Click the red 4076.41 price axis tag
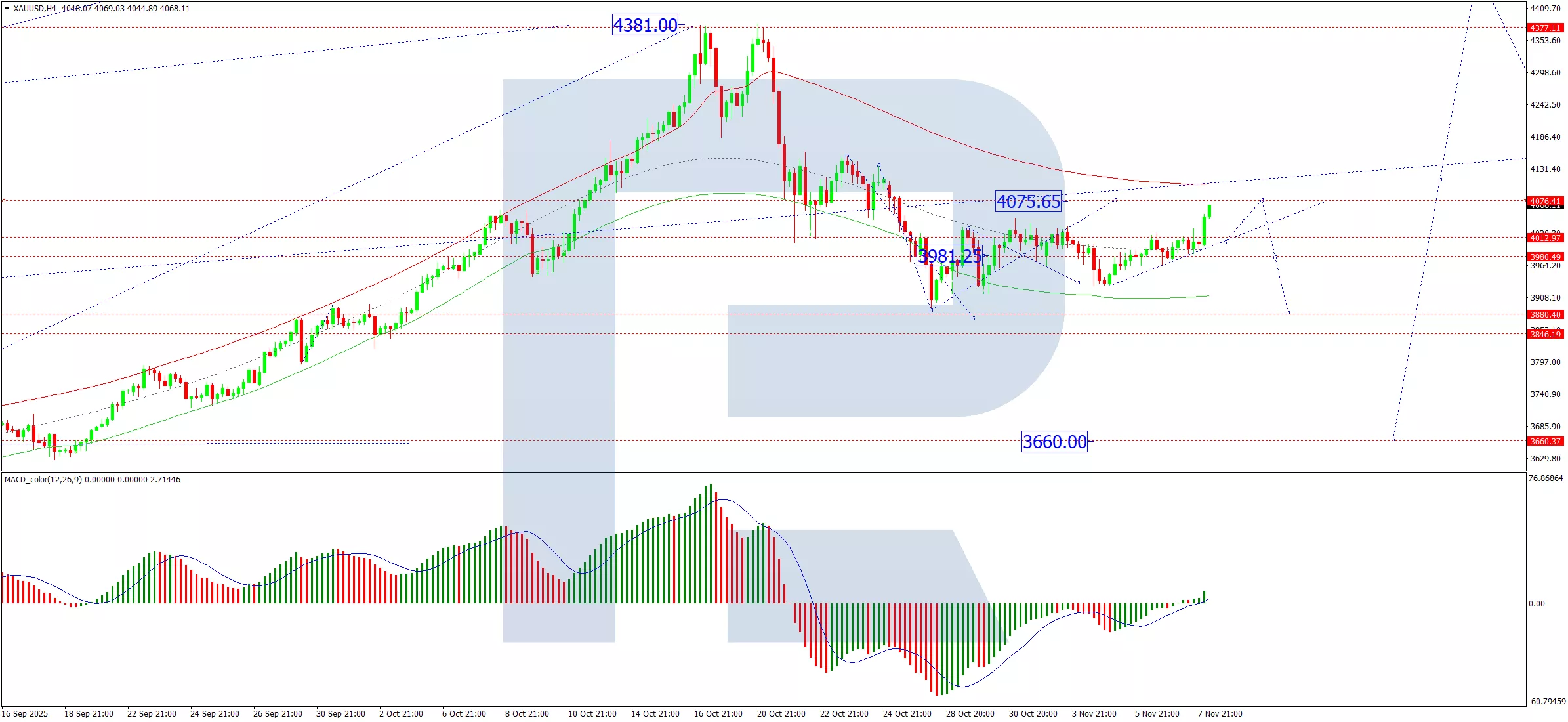The height and width of the screenshot is (722, 1568). 1545,201
